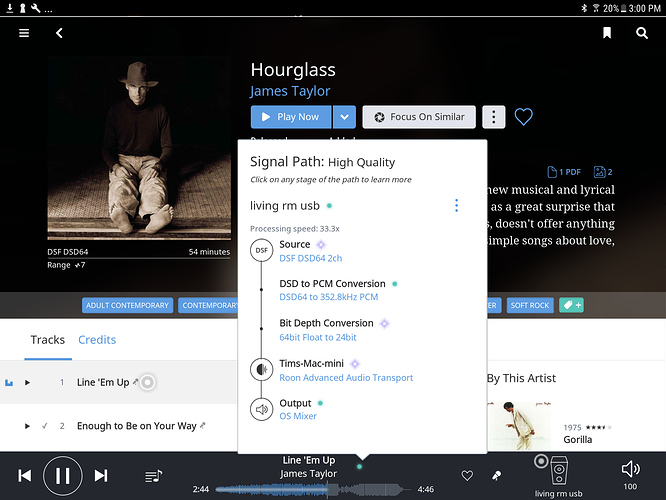Go back with the left arrow

59,33
